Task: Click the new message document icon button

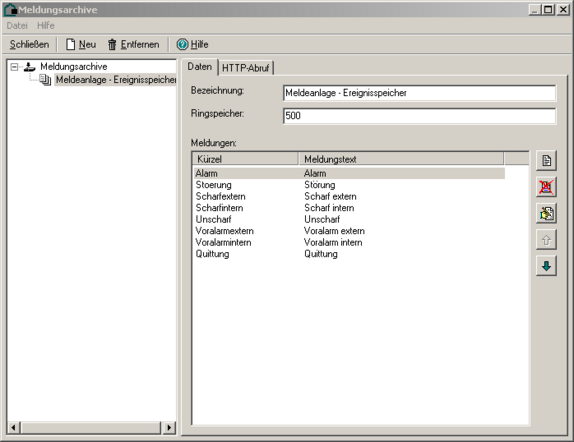Action: click(x=546, y=160)
